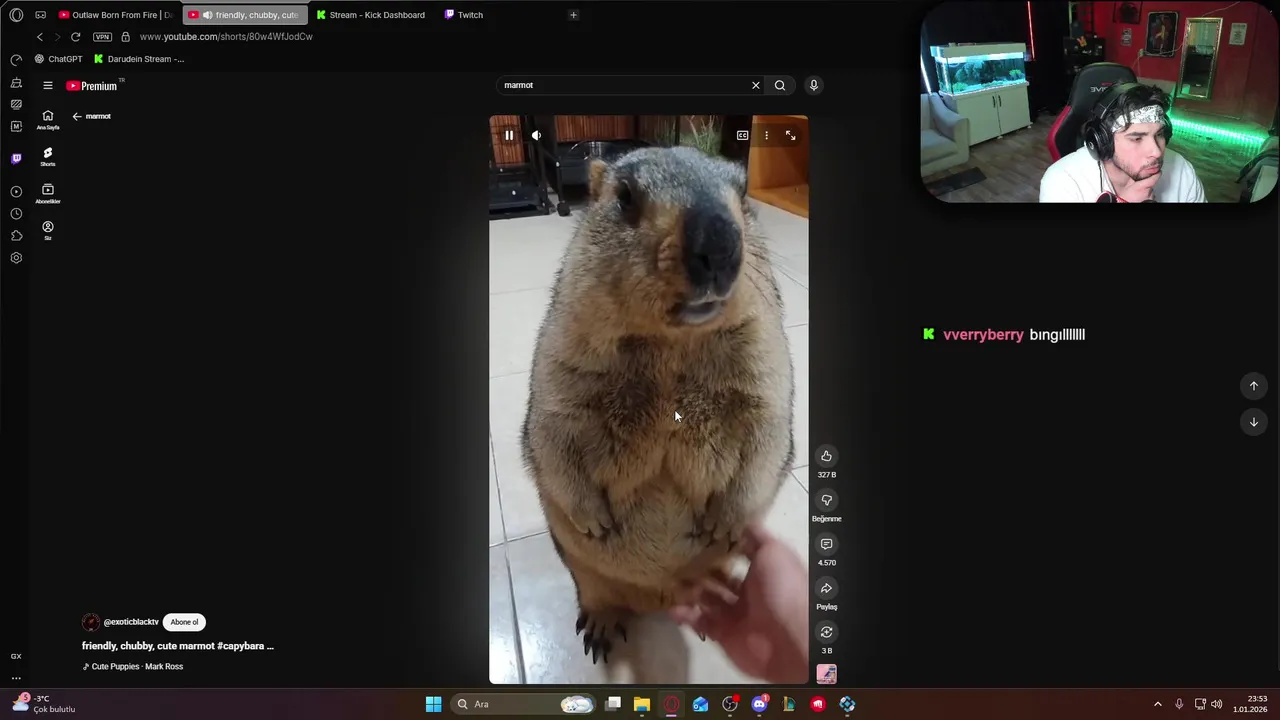Start voice search with microphone
Viewport: 1280px width, 720px height.
[814, 85]
